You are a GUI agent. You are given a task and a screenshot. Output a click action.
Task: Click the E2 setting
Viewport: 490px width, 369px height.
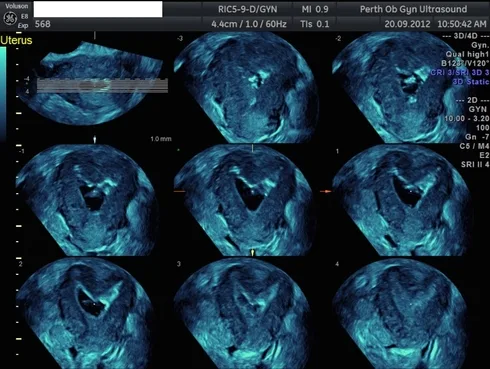click(x=484, y=155)
